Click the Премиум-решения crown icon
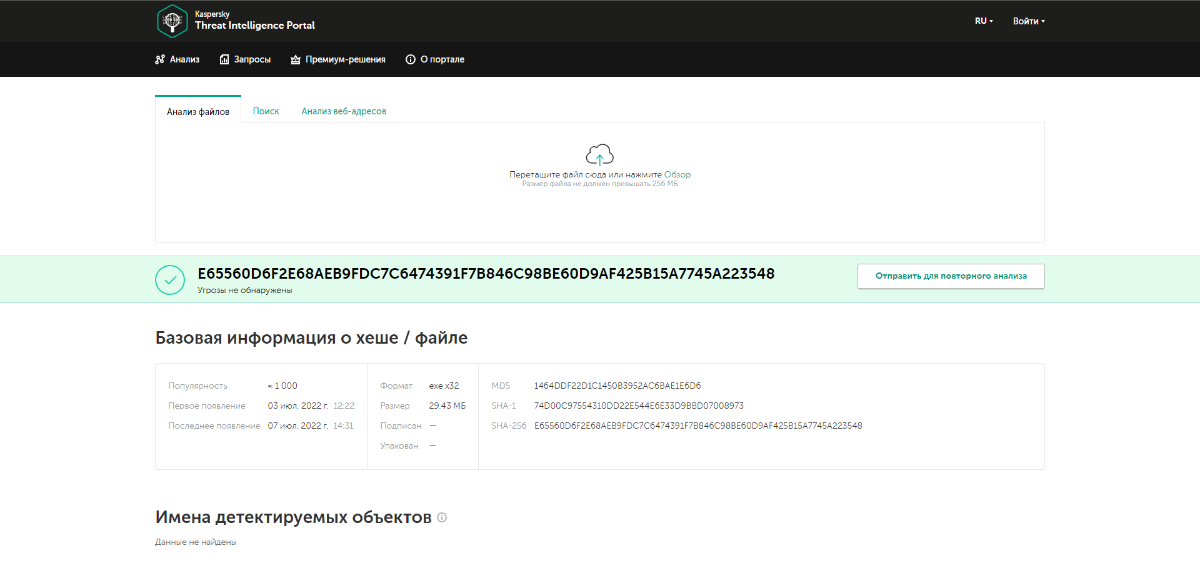 (296, 60)
